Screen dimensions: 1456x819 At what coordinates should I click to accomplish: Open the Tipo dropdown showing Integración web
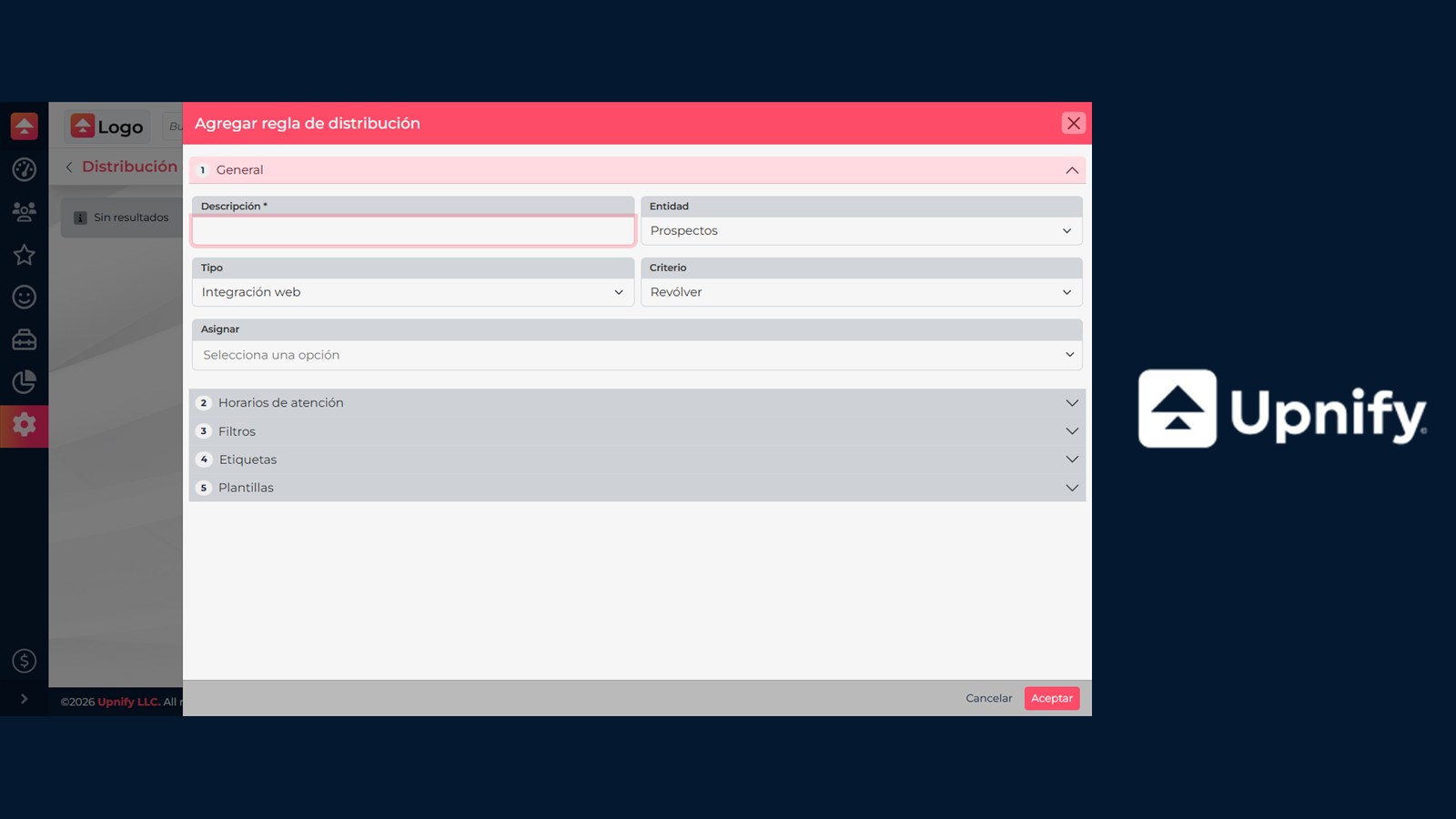click(x=413, y=292)
